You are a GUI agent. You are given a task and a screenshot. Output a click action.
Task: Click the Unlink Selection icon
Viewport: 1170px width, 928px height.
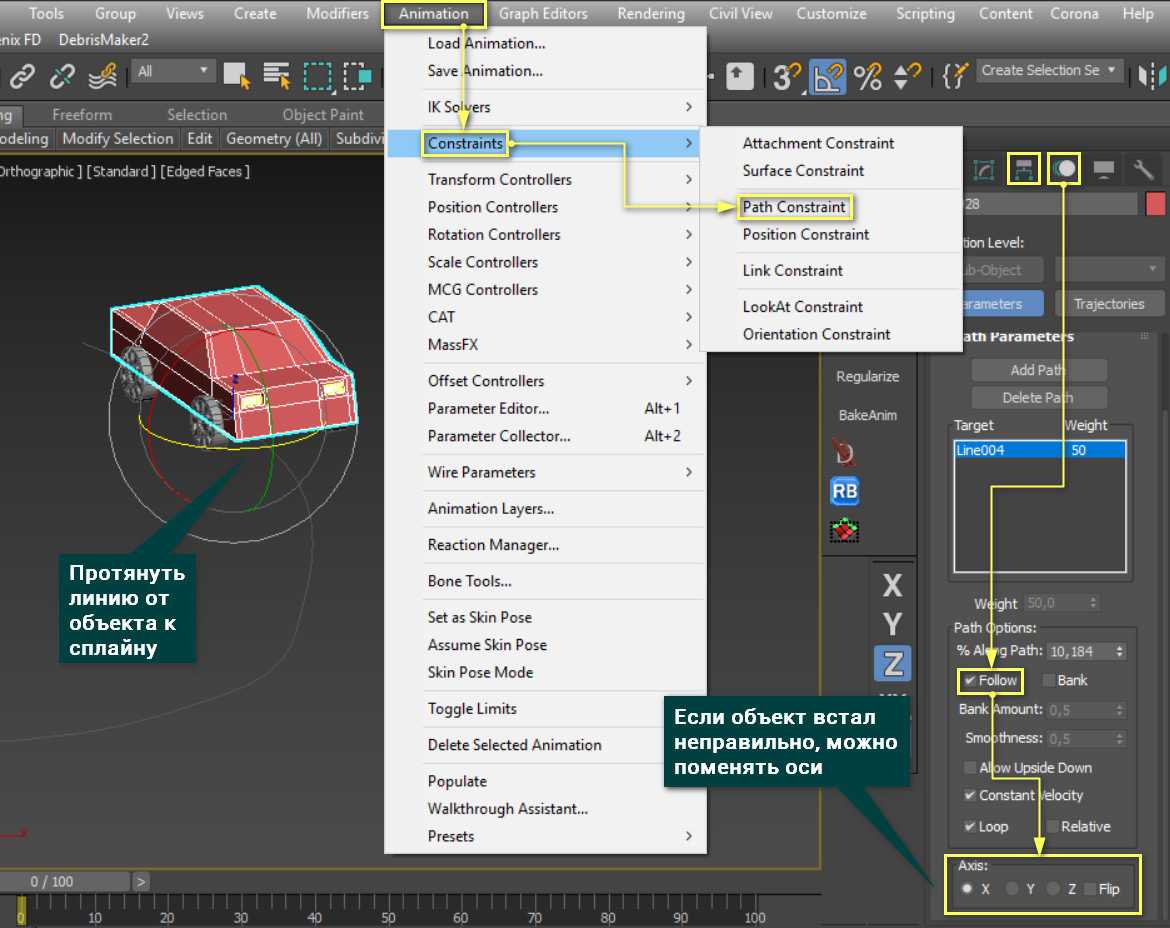(62, 75)
